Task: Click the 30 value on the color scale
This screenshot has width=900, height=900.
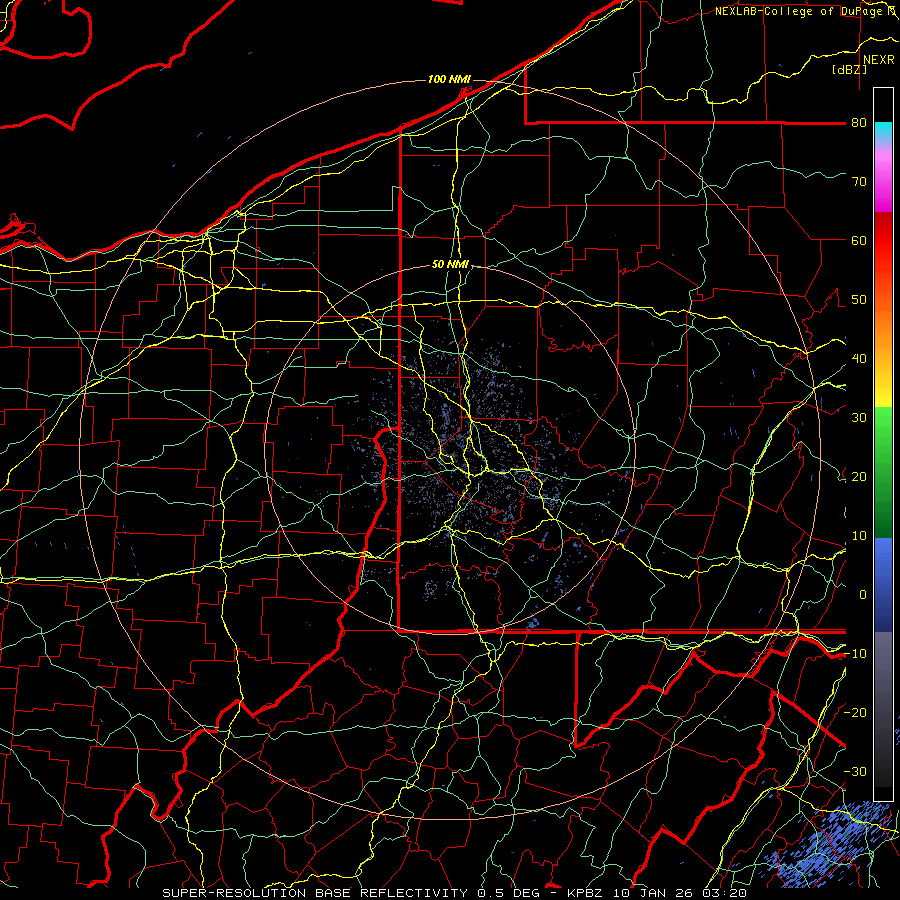Action: 859,418
